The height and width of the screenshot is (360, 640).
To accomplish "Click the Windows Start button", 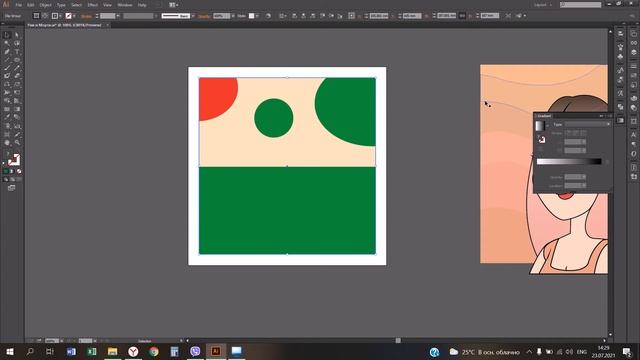I will pos(9,351).
